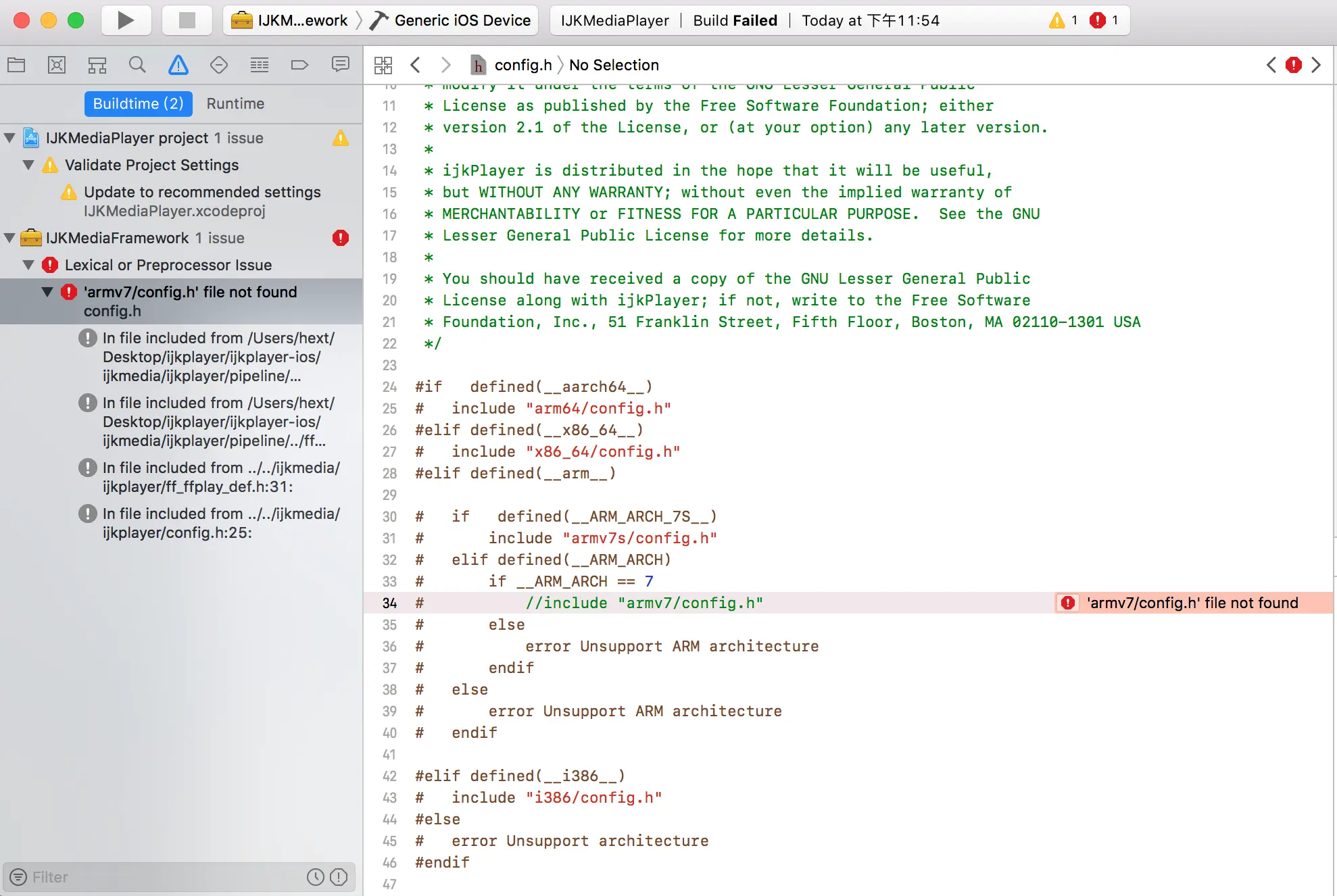Open the Breakpoint navigator icon
Image resolution: width=1337 pixels, height=896 pixels.
(299, 65)
